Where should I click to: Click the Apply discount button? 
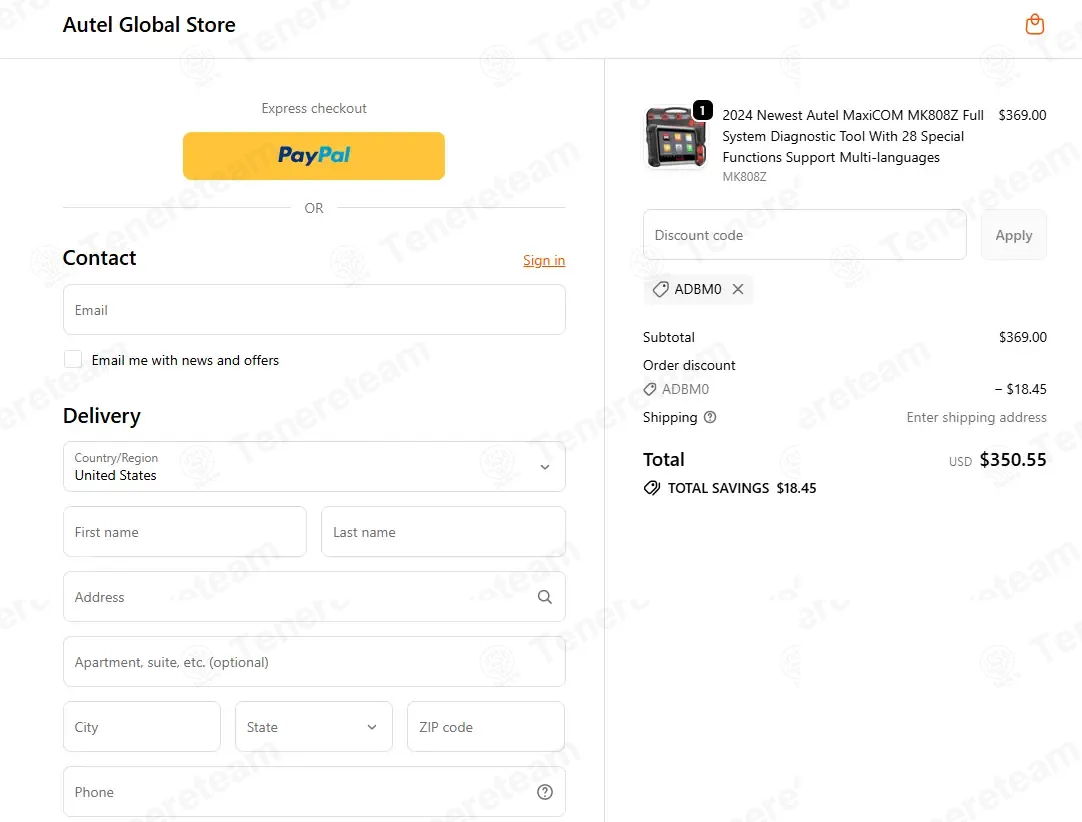point(1013,235)
